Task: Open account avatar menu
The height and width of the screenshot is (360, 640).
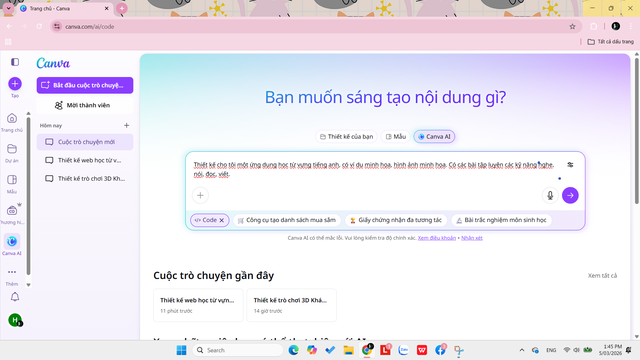Action: [15, 320]
